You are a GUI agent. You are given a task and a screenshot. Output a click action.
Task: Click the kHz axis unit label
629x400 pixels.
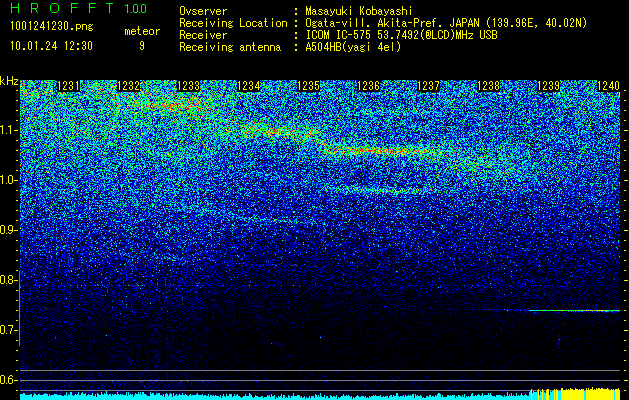click(9, 81)
